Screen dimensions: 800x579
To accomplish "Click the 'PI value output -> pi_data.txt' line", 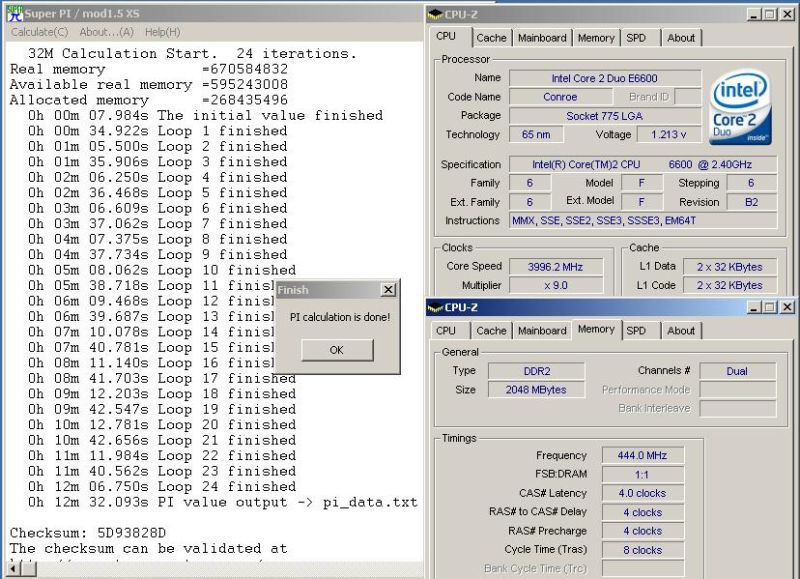I will click(x=223, y=502).
